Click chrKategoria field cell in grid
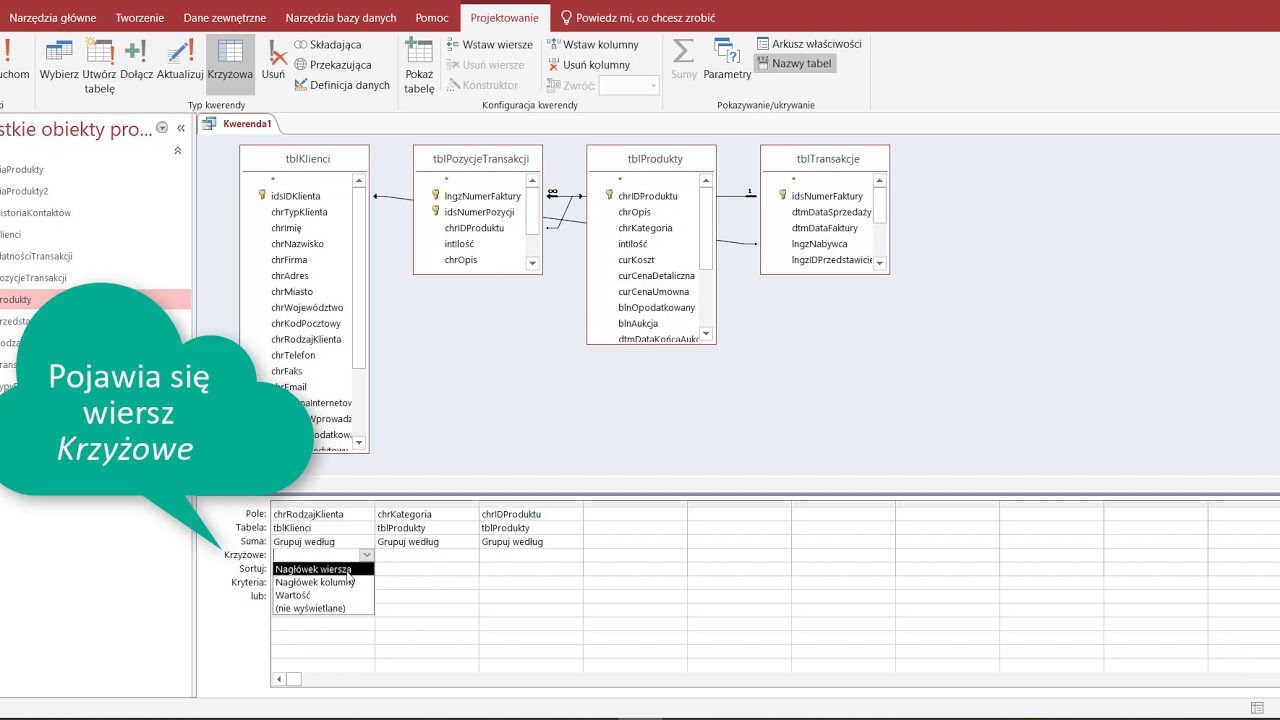 [x=427, y=514]
